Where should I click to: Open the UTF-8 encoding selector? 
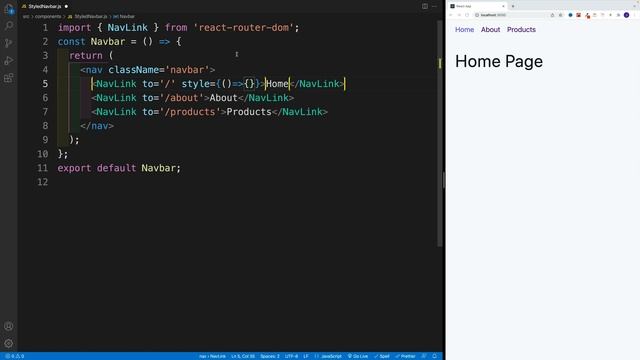click(291, 356)
